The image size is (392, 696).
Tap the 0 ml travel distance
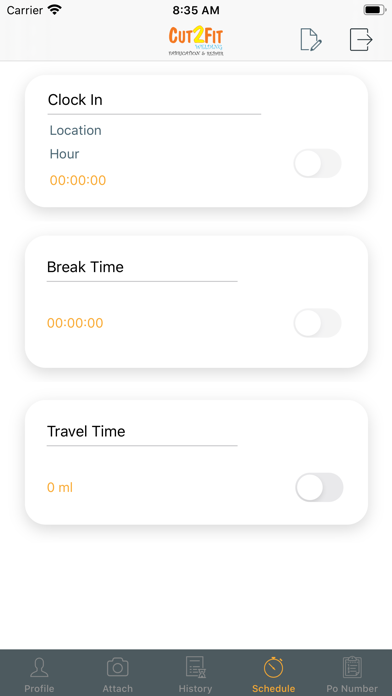coord(60,487)
